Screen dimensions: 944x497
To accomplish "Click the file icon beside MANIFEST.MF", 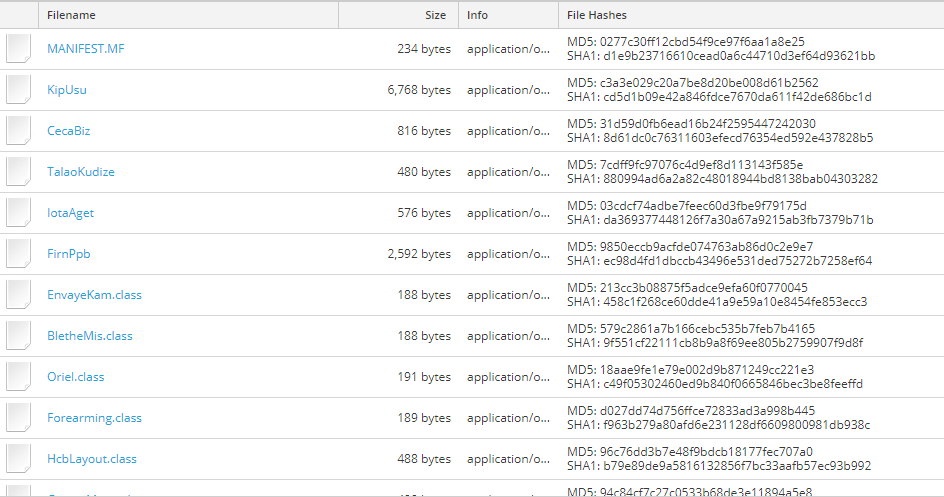I will (x=19, y=49).
